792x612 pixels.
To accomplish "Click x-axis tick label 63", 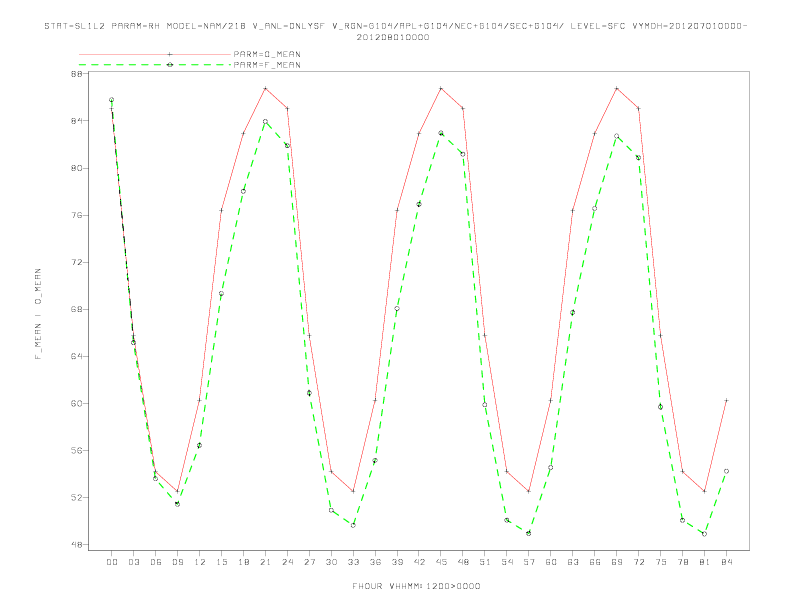I will pos(573,562).
